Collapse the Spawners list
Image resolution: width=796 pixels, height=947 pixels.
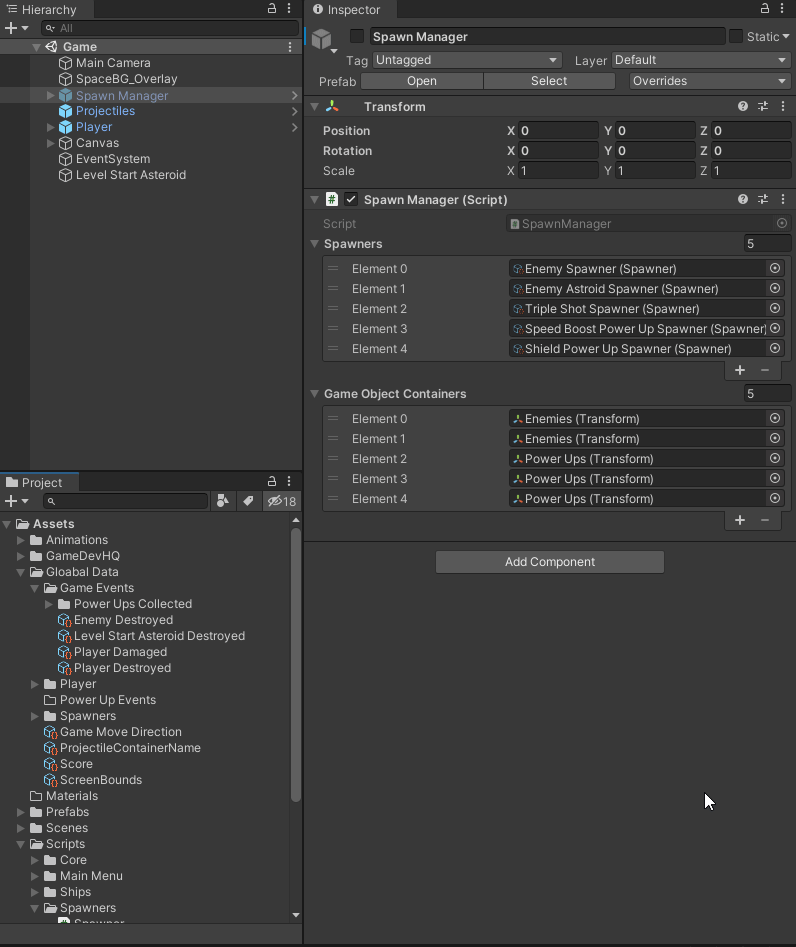315,244
